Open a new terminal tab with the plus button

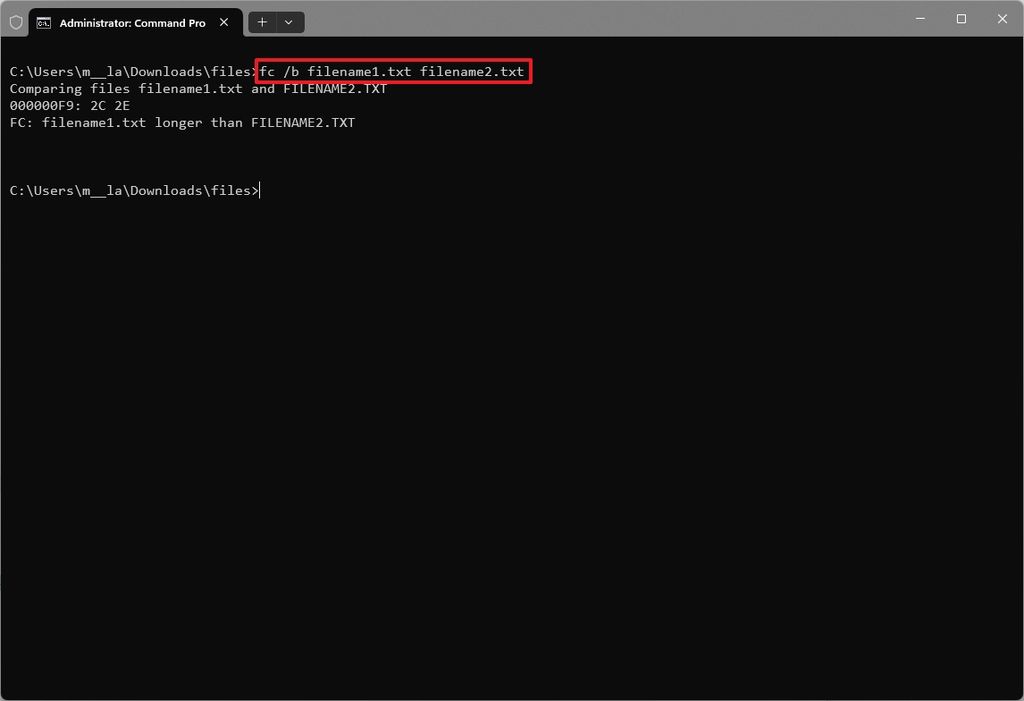point(261,21)
